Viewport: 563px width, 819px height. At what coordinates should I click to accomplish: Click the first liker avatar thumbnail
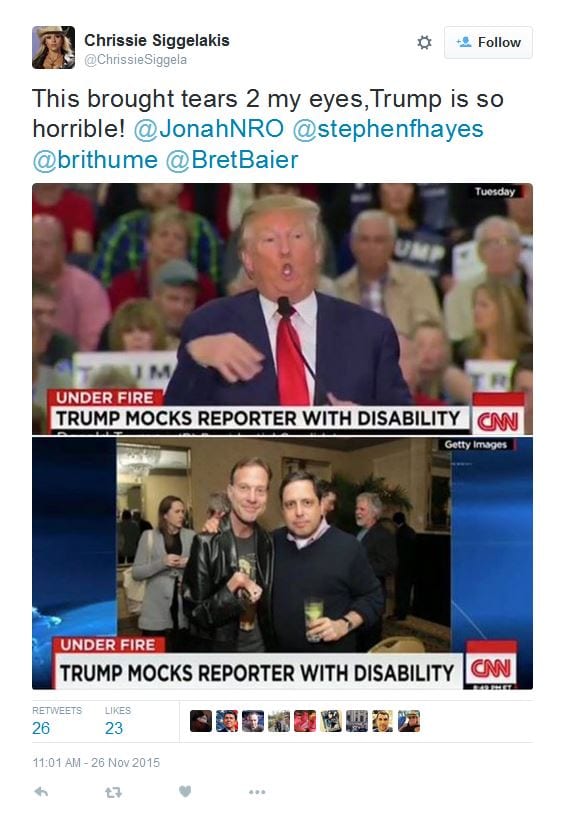pyautogui.click(x=201, y=721)
